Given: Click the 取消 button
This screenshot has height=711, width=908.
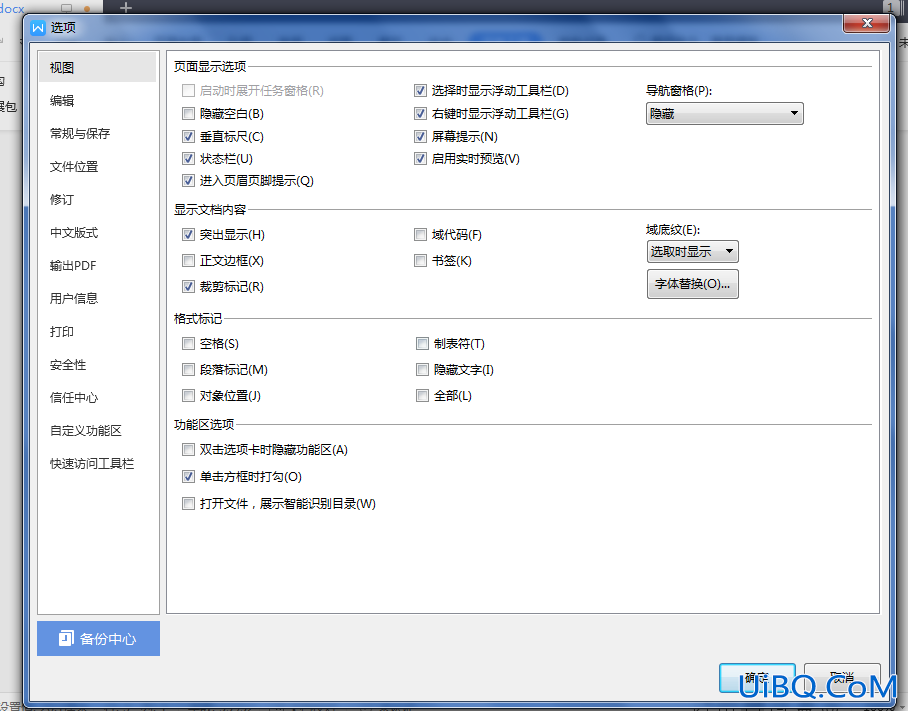Looking at the screenshot, I should pyautogui.click(x=842, y=678).
